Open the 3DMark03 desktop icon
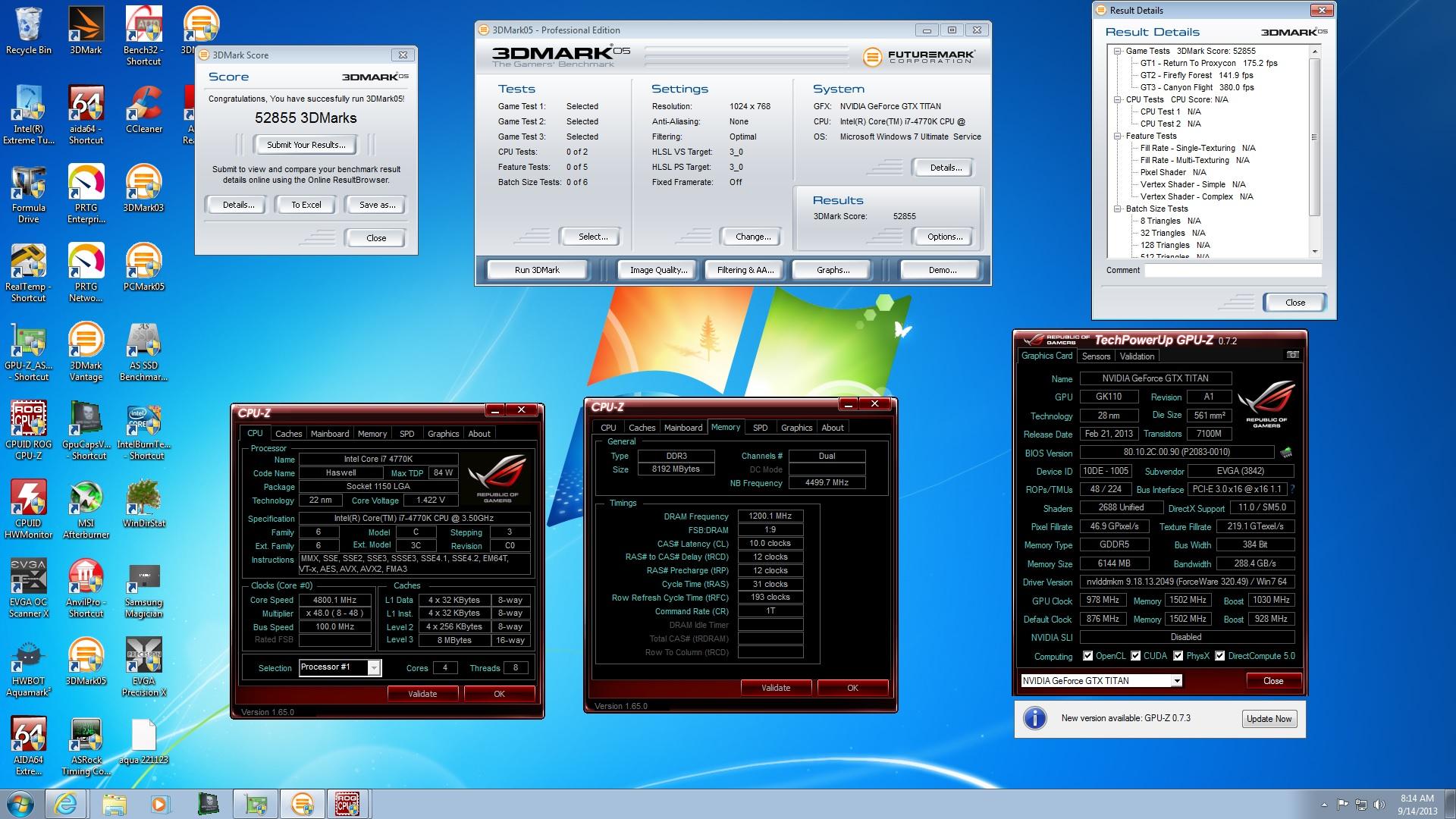 [143, 188]
